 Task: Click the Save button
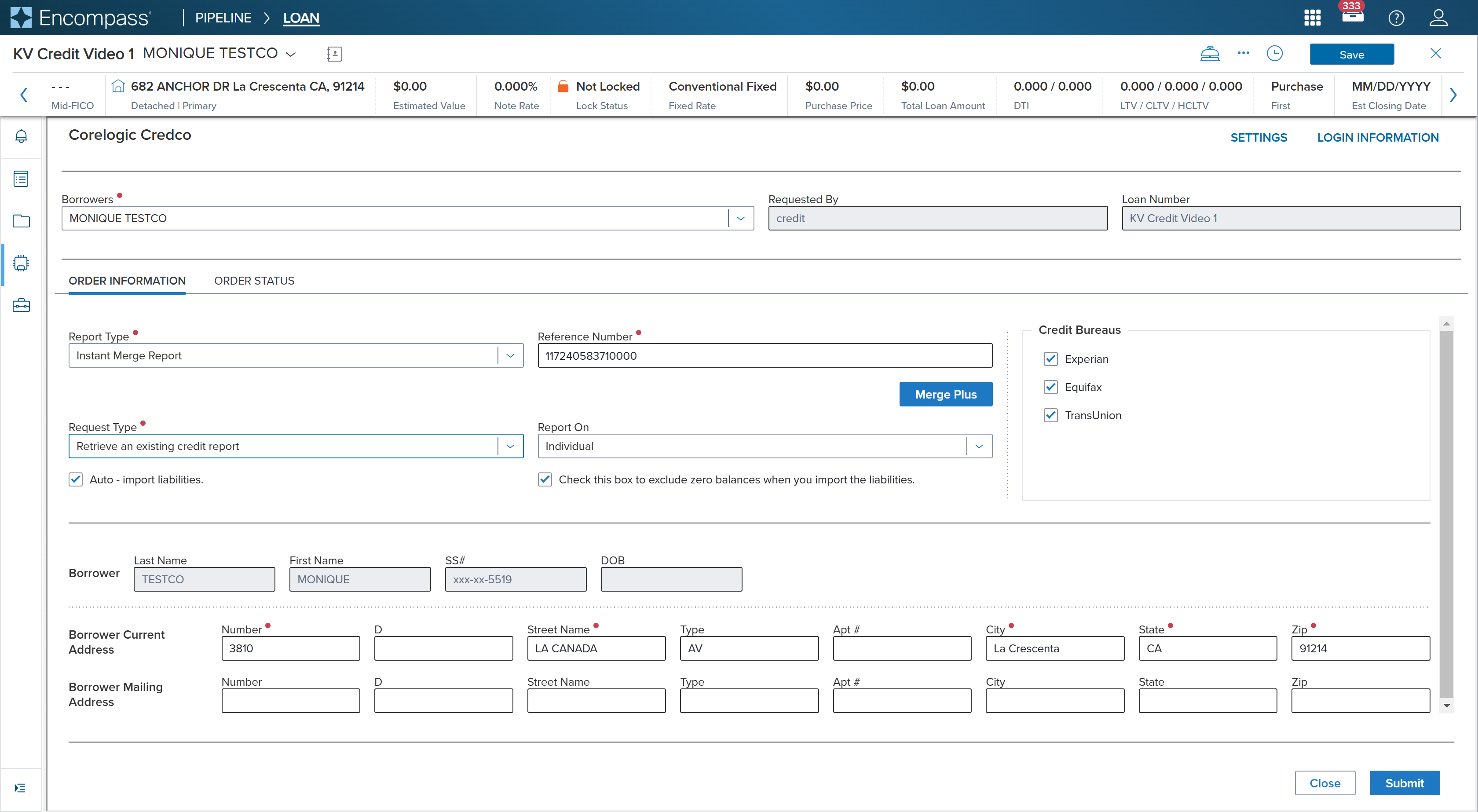pyautogui.click(x=1352, y=55)
